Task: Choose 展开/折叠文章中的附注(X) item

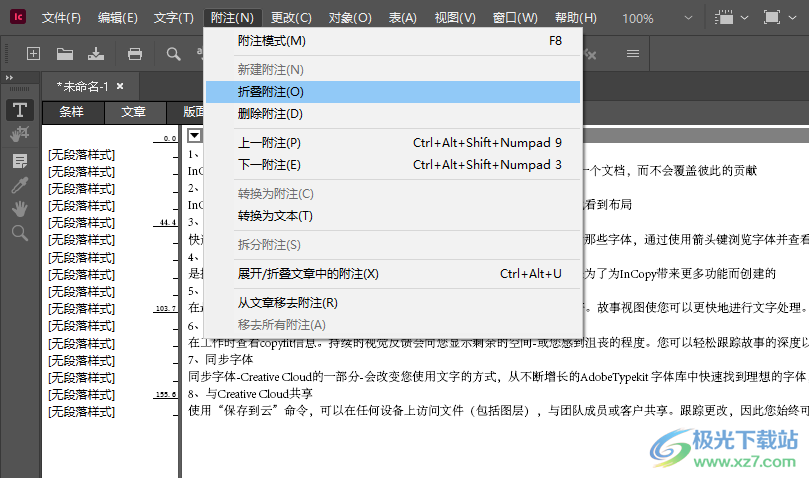Action: click(x=393, y=274)
